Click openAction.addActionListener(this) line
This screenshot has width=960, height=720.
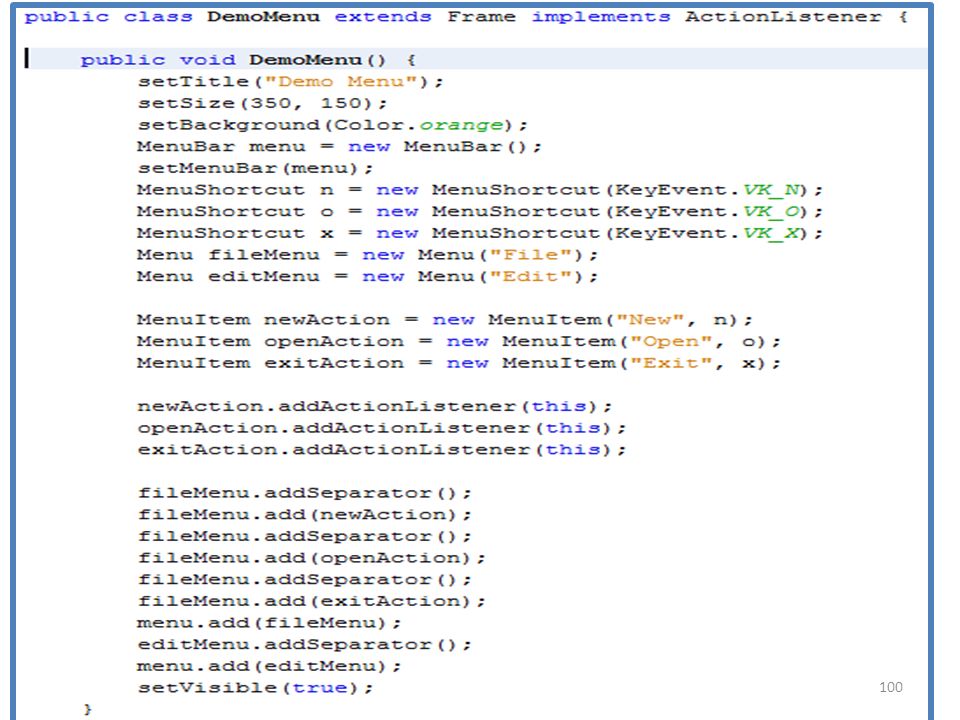coord(382,428)
